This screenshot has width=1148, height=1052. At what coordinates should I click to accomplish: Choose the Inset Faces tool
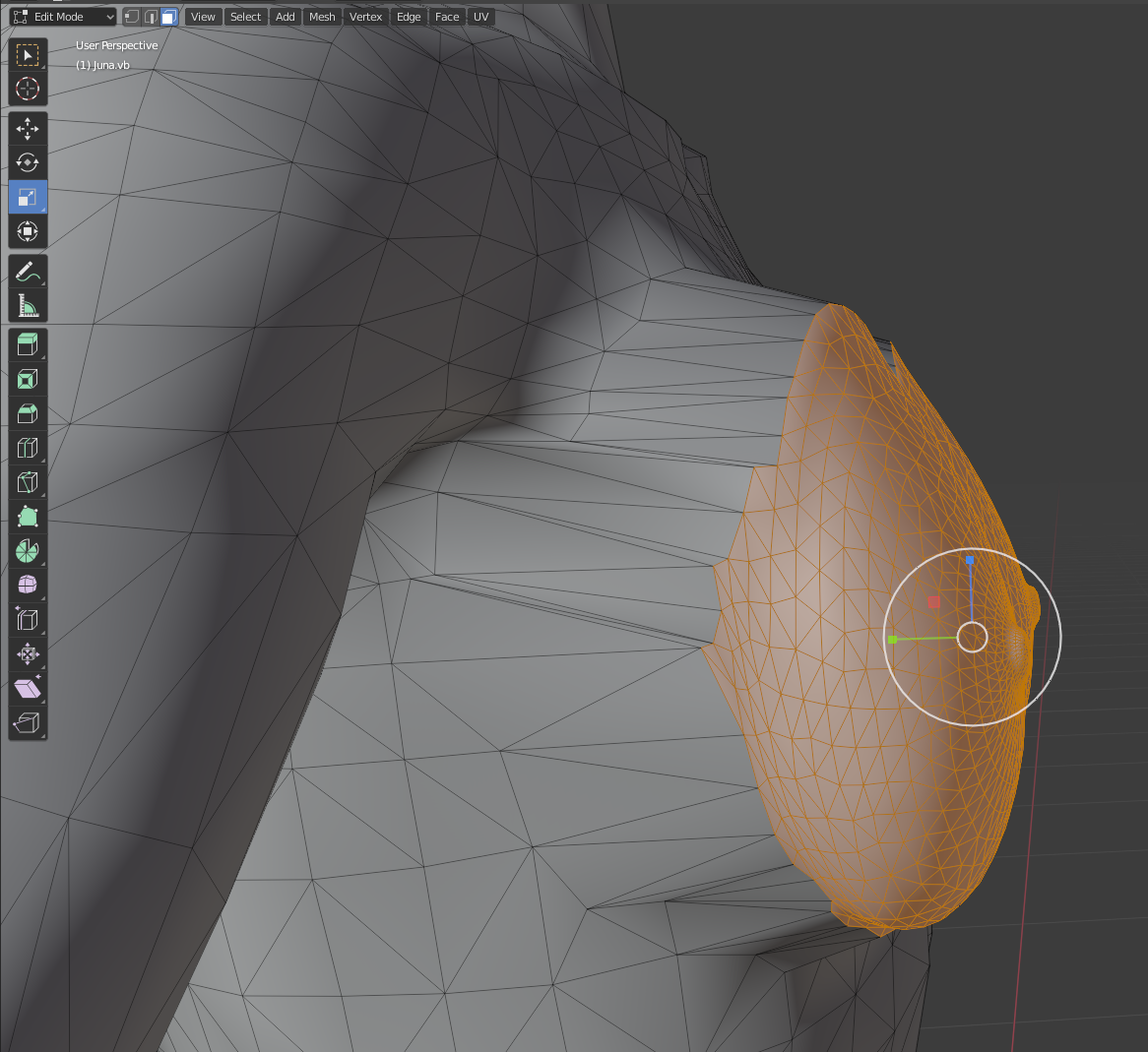28,379
